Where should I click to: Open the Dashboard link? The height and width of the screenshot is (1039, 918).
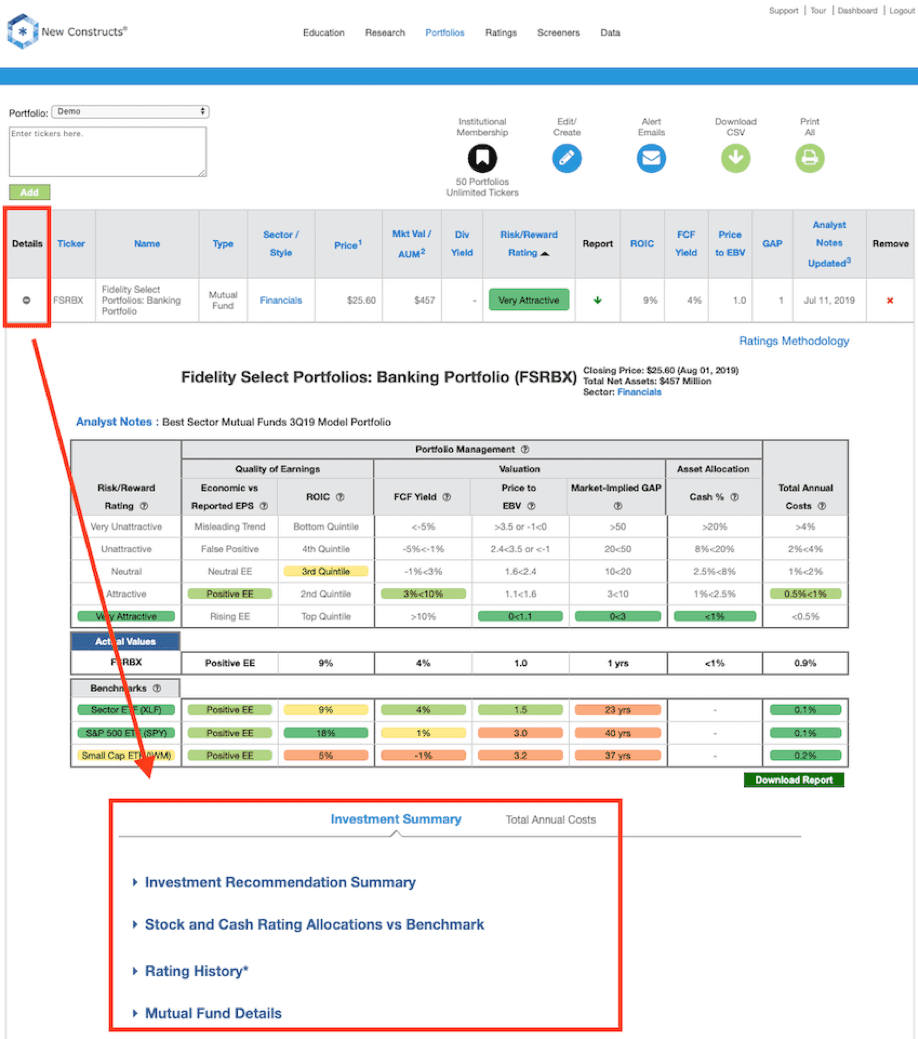(857, 11)
